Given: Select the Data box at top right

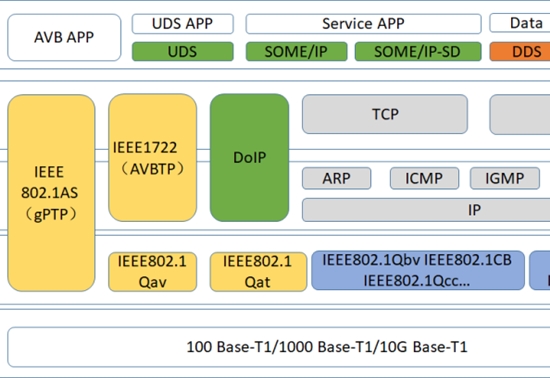Looking at the screenshot, I should point(520,23).
